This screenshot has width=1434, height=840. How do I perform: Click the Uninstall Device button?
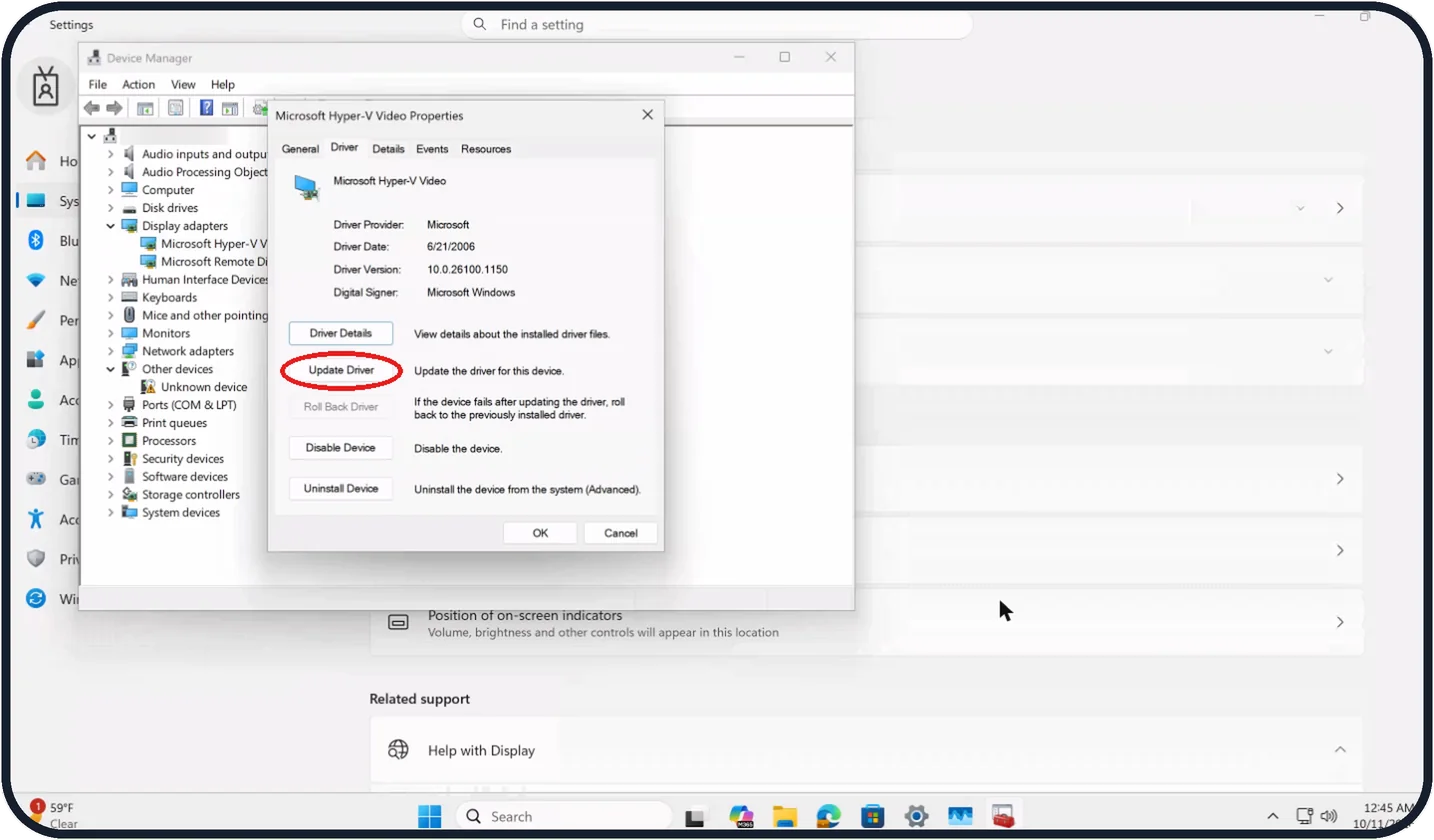[341, 489]
